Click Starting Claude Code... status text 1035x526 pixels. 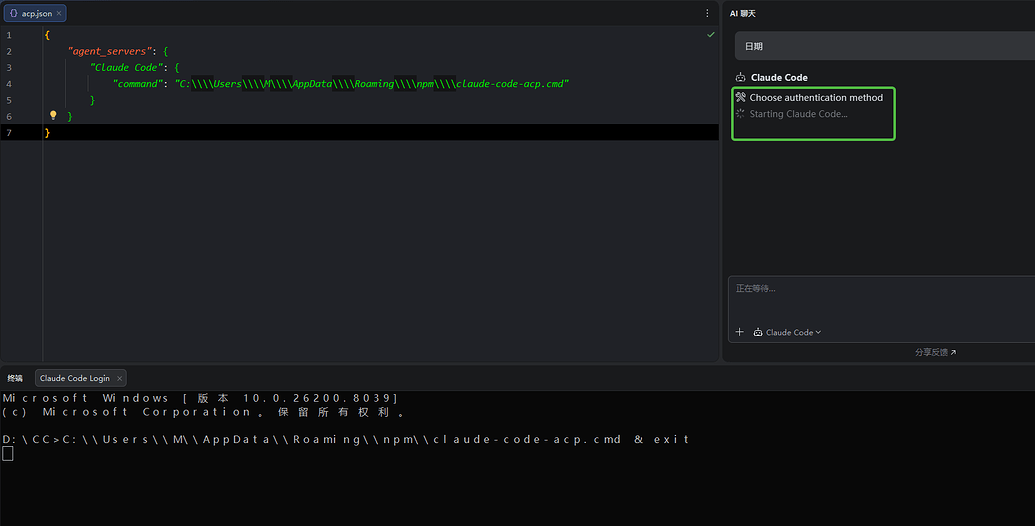[798, 114]
